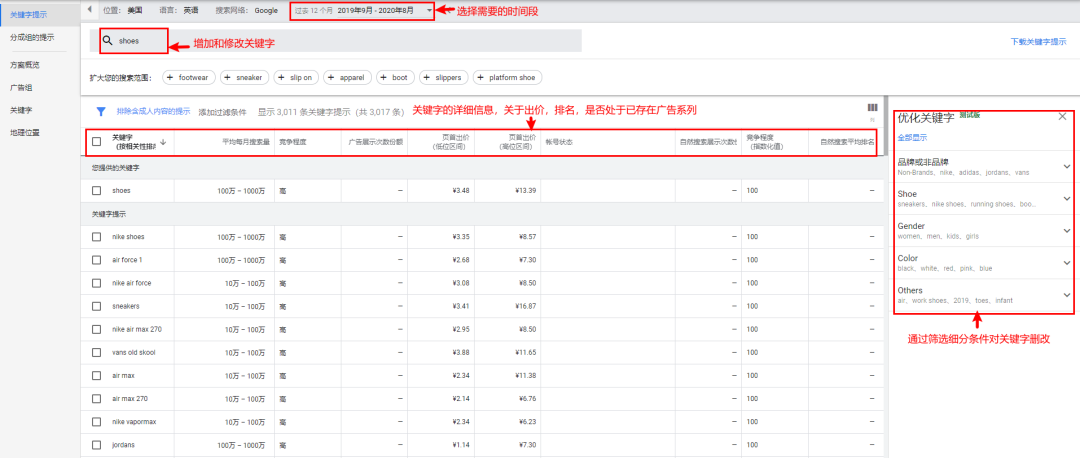Click 全部显示 in the refine panel
Viewport: 1080px width, 458px height.
(913, 137)
